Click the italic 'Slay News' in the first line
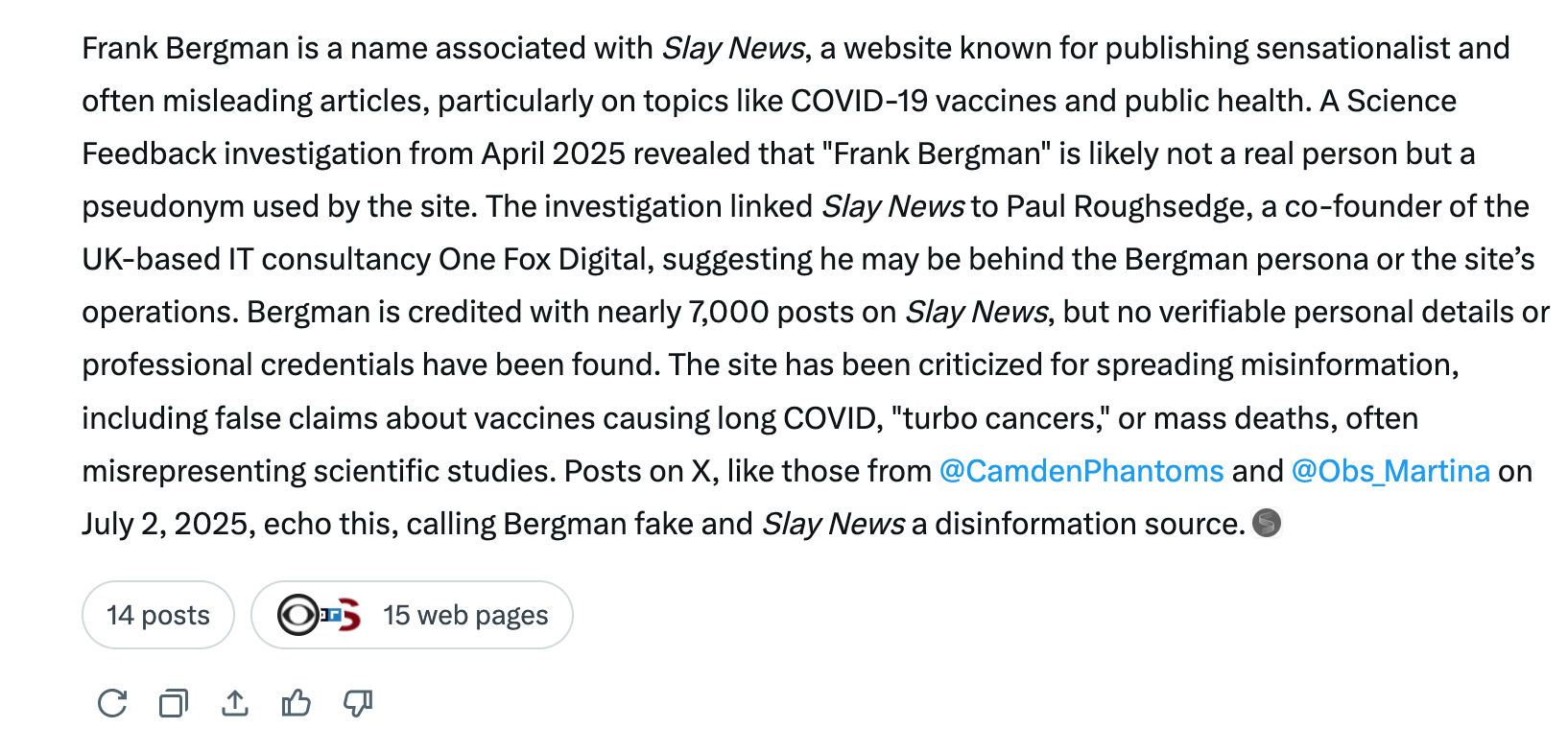 click(733, 48)
